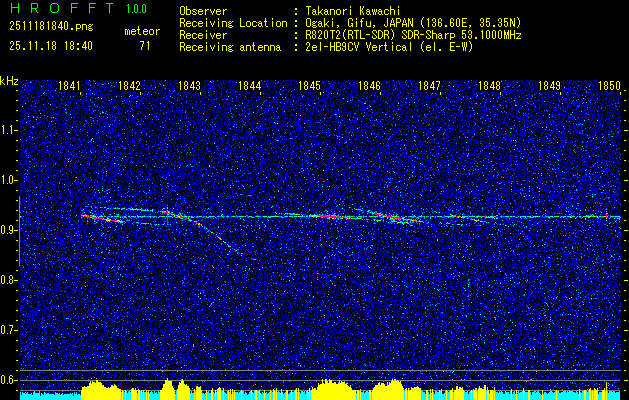Click the meteor label
Image resolution: width=629 pixels, height=400 pixels.
[x=142, y=31]
